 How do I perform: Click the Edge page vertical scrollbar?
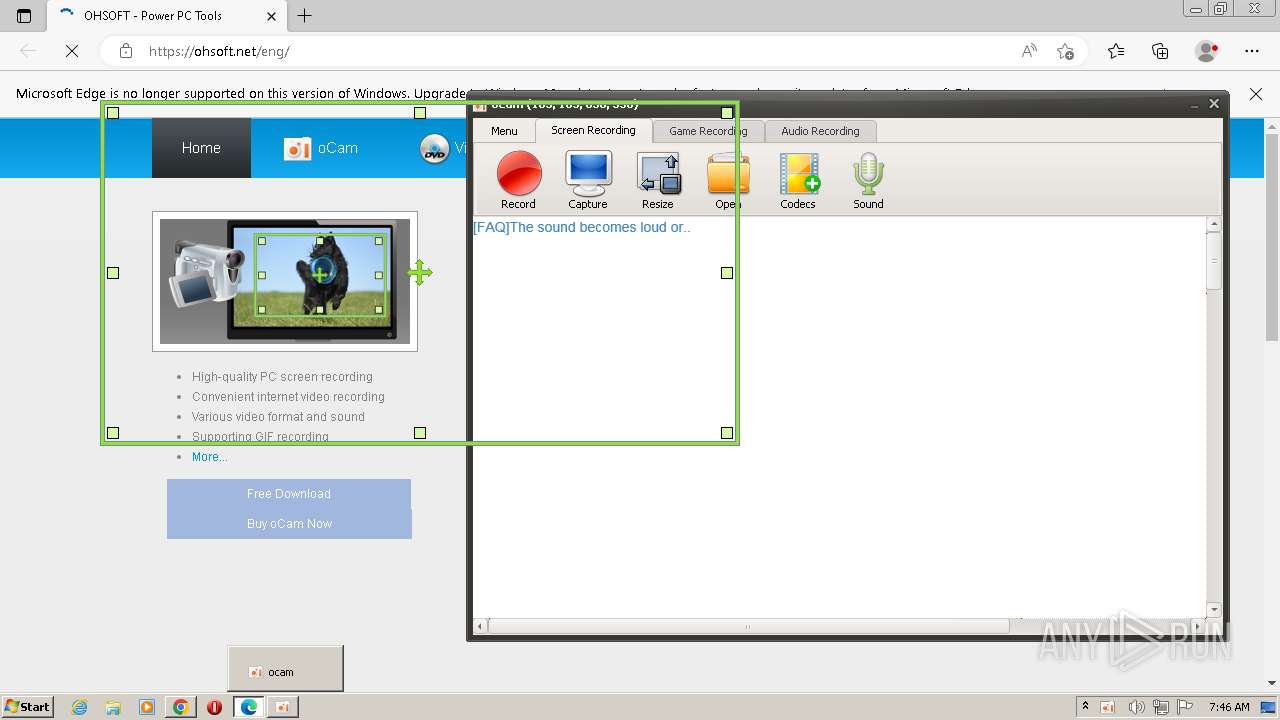coord(1272,235)
